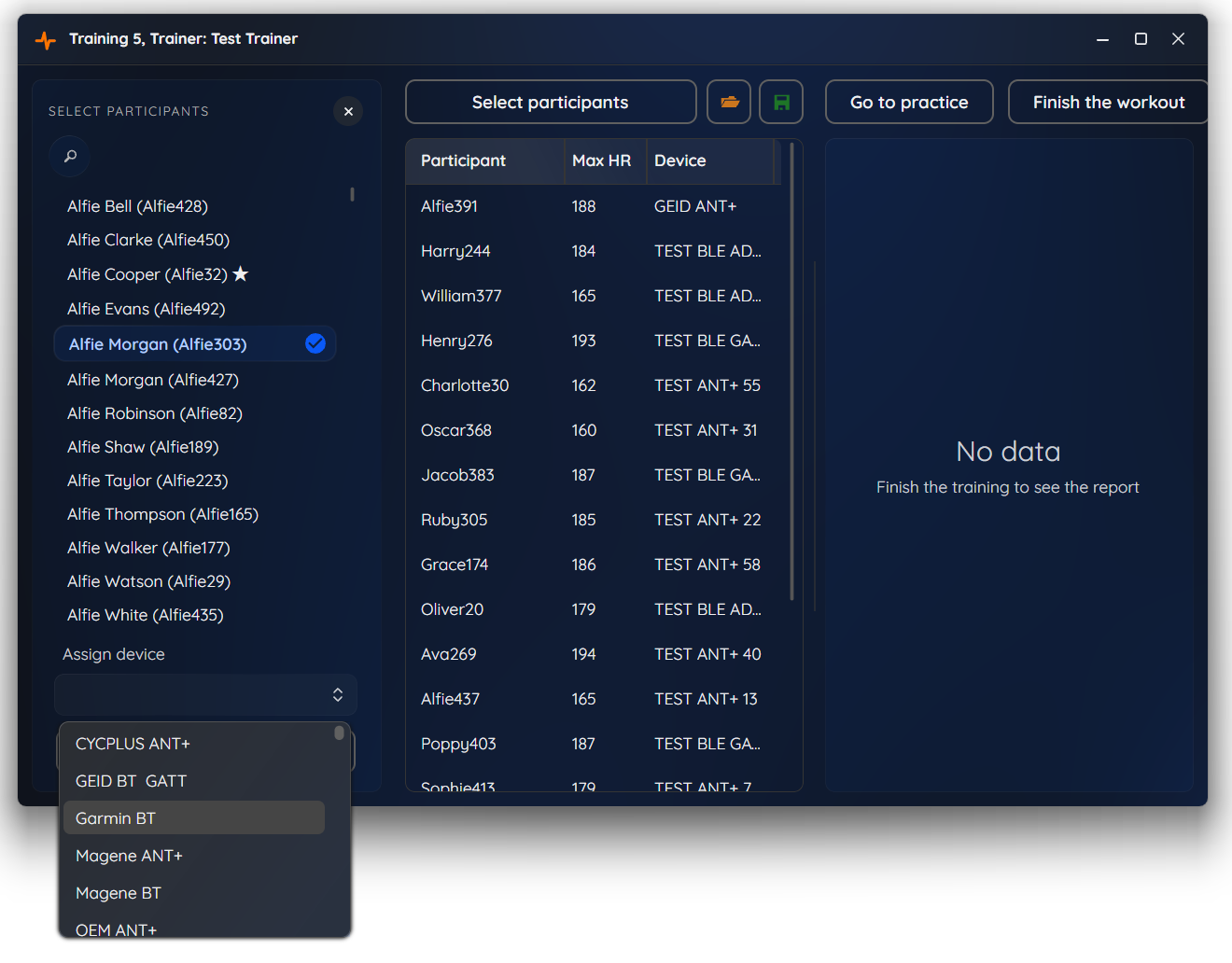Select Alfie White (Alfie435)
The height and width of the screenshot is (963, 1232).
196,615
